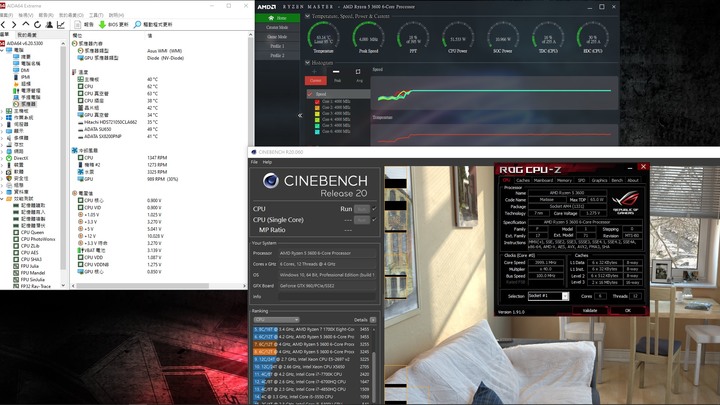
Task: Expand the operating system node in AIDA64 tree
Action: tap(2, 118)
